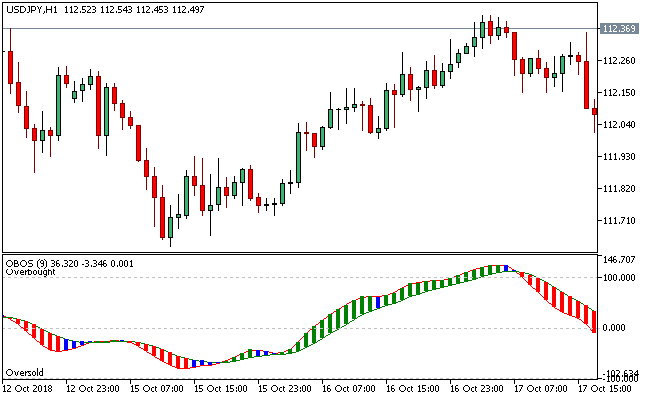The width and height of the screenshot is (650, 400).
Task: Click the last red histogram bar of the OBOS indicator
Action: (x=594, y=320)
